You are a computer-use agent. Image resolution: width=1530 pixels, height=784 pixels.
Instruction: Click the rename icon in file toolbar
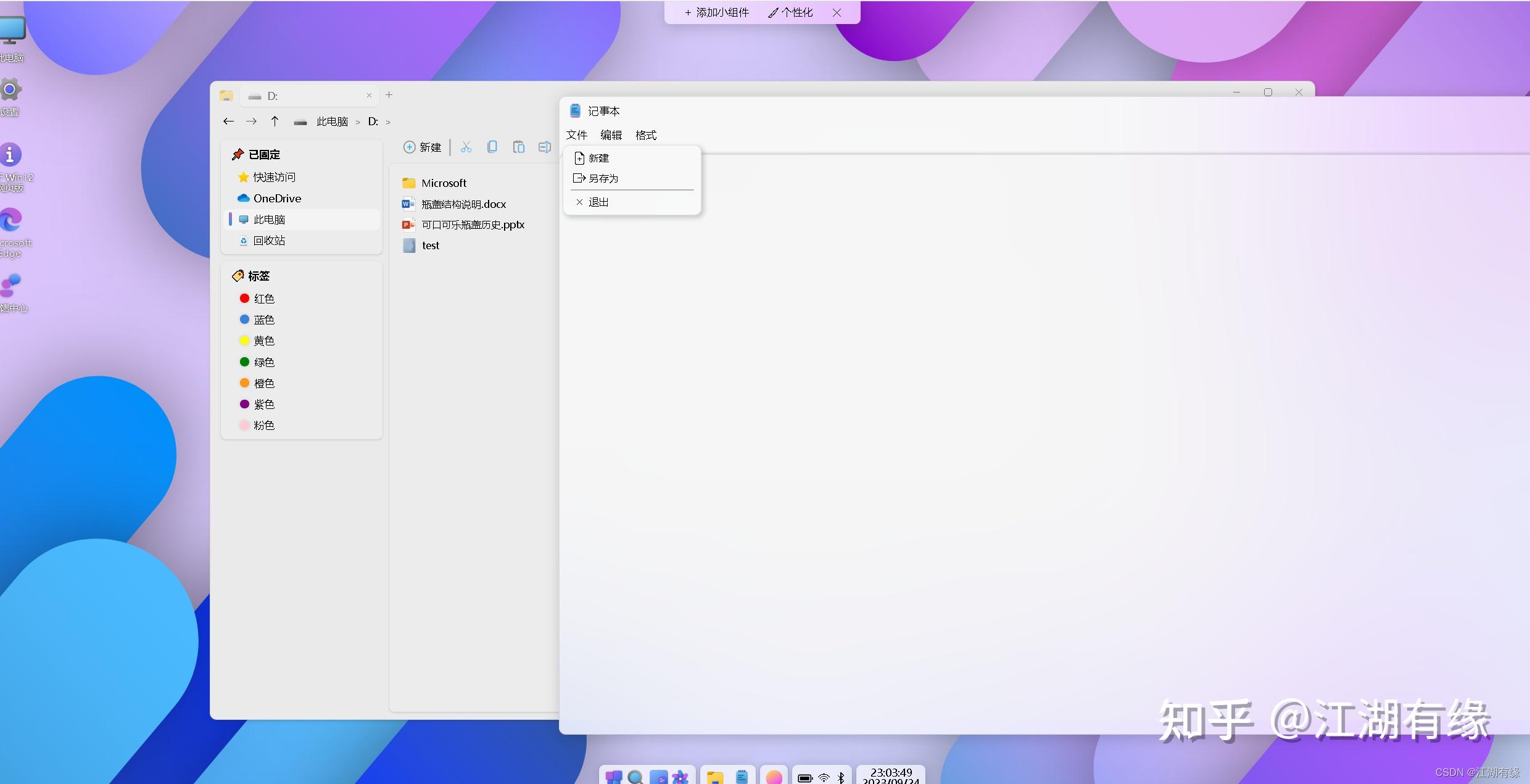[544, 147]
